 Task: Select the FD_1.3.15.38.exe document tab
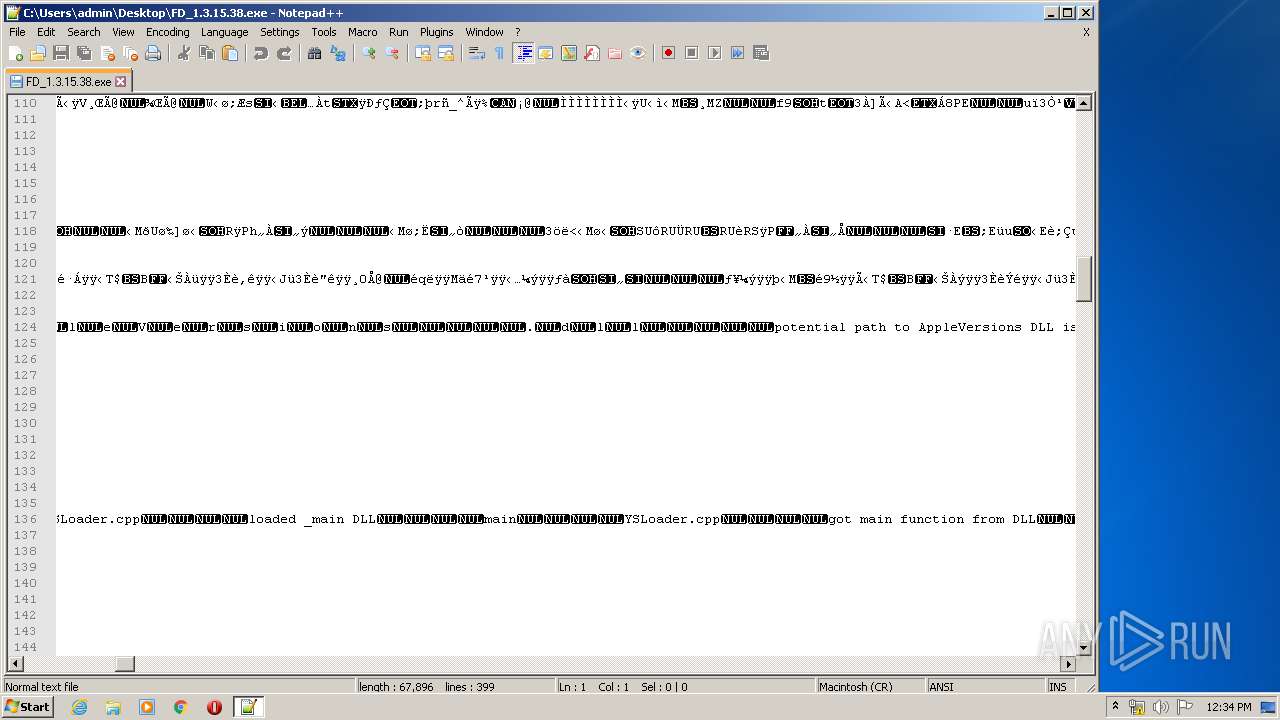[x=68, y=81]
